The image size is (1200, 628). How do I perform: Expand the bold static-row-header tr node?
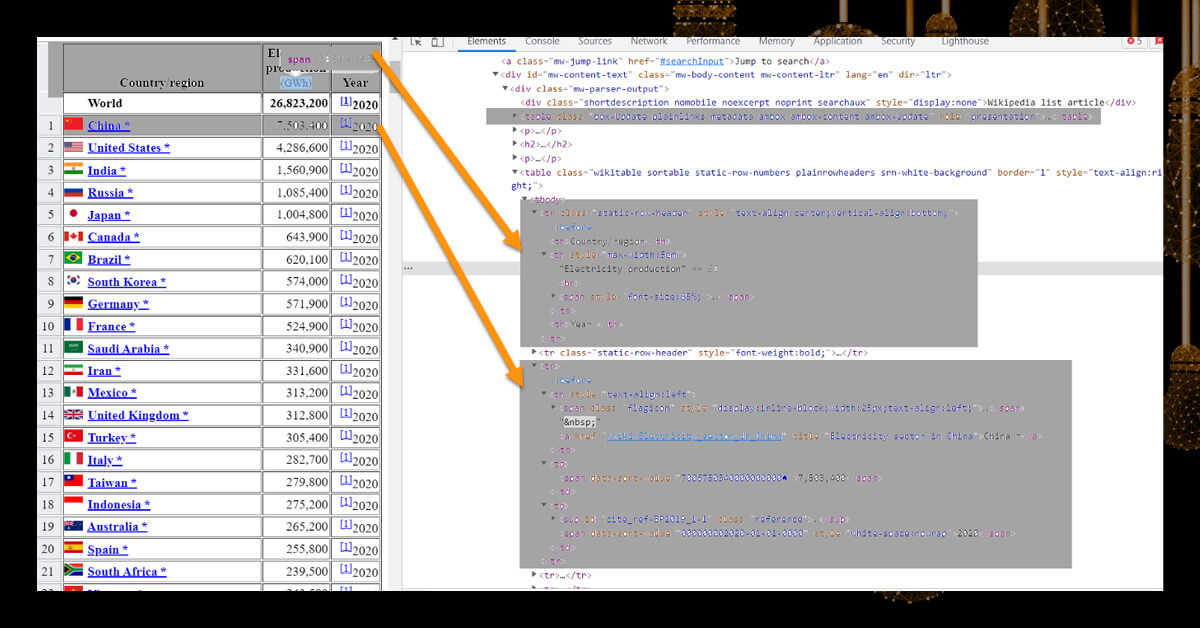click(x=535, y=353)
